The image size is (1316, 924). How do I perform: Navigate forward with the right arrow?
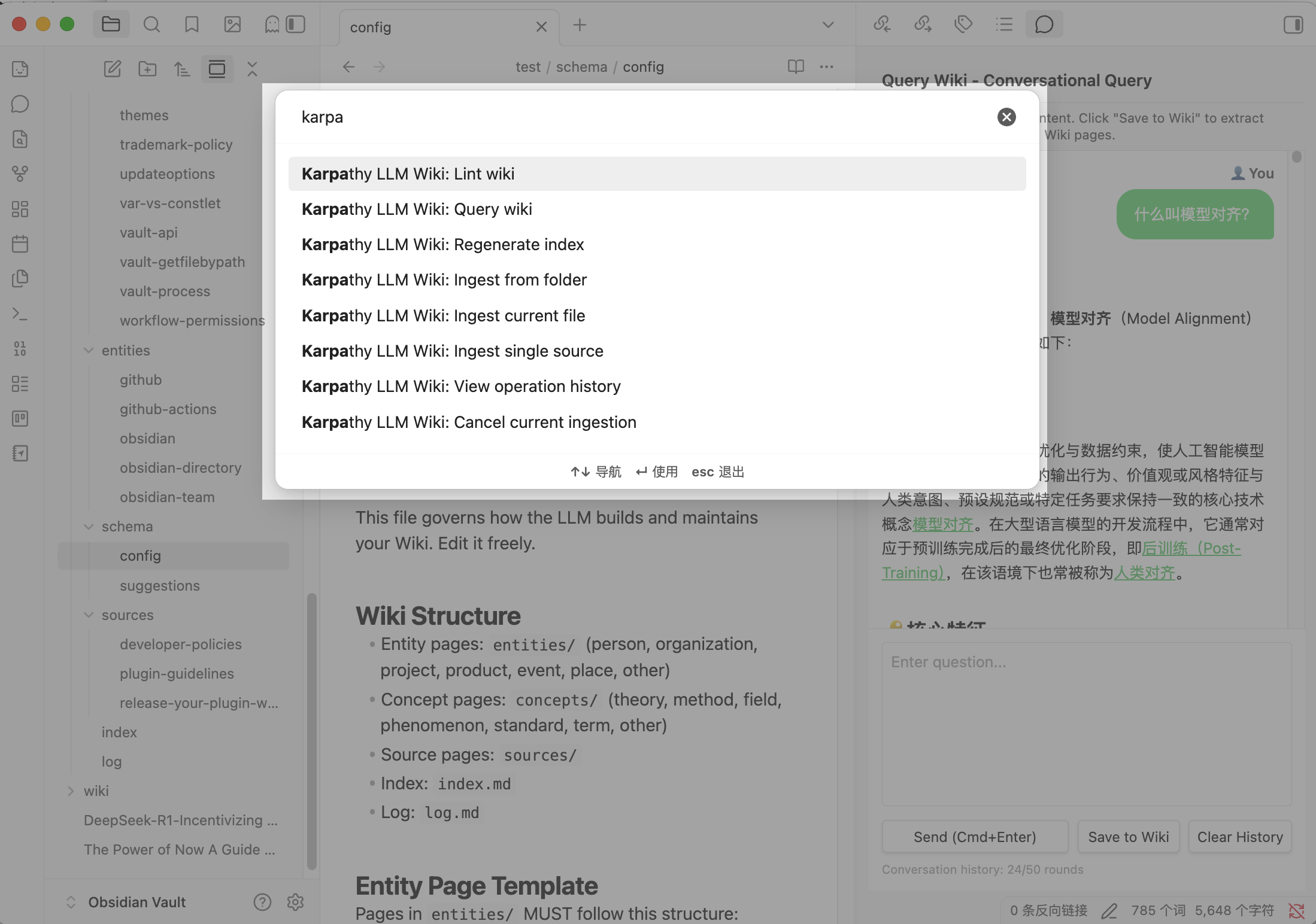click(380, 66)
